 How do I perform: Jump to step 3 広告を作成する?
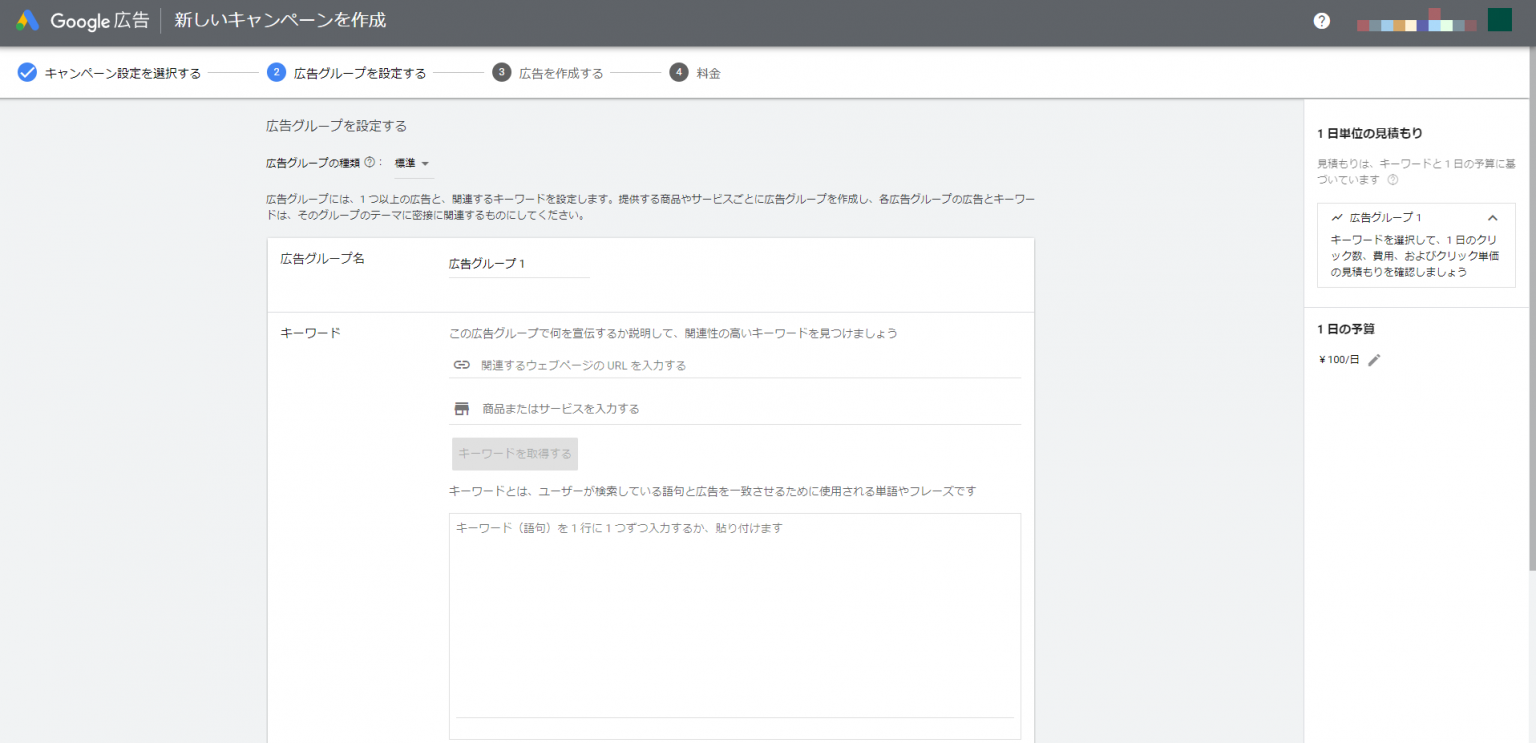548,73
